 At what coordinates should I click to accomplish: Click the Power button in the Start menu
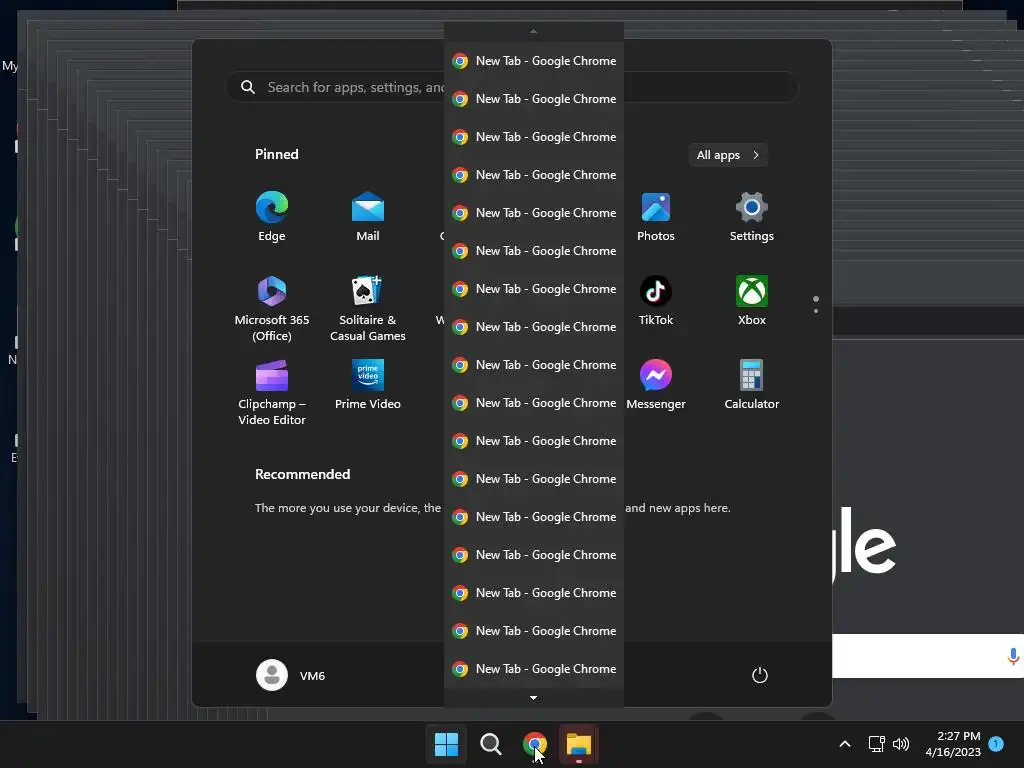click(x=760, y=675)
